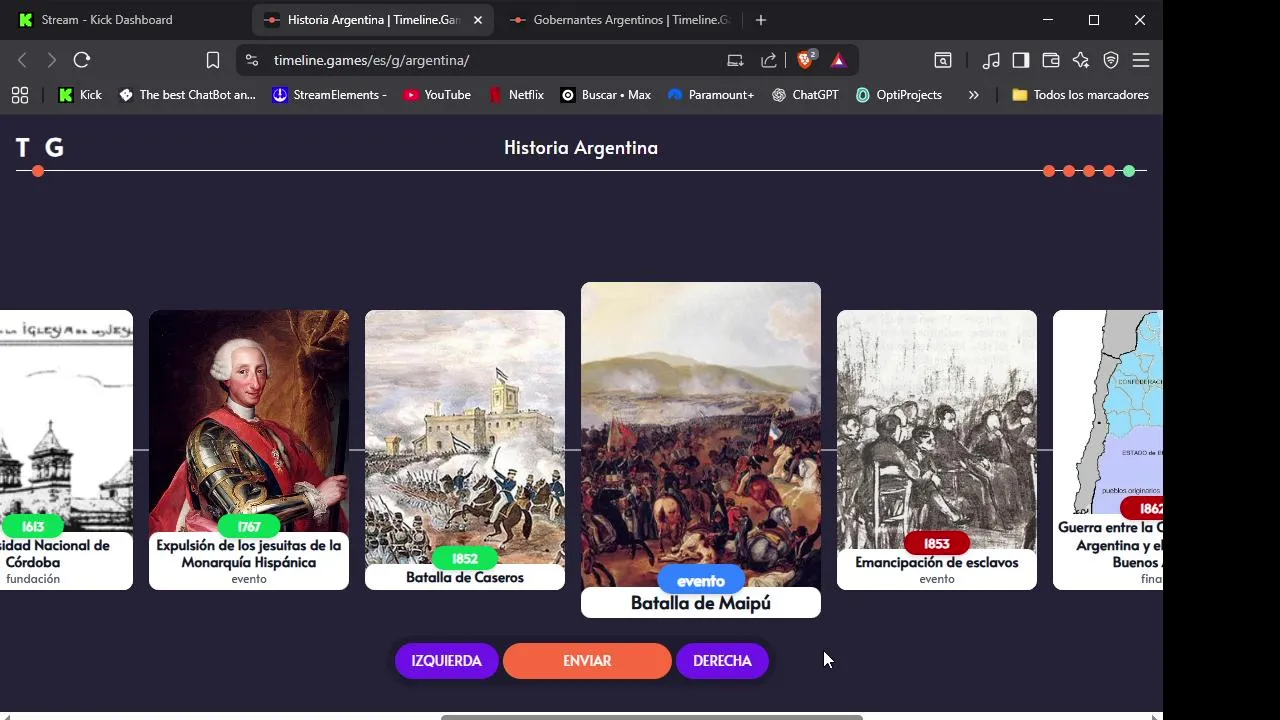
Task: Open Leo AI sparkle icon
Action: pos(1081,60)
